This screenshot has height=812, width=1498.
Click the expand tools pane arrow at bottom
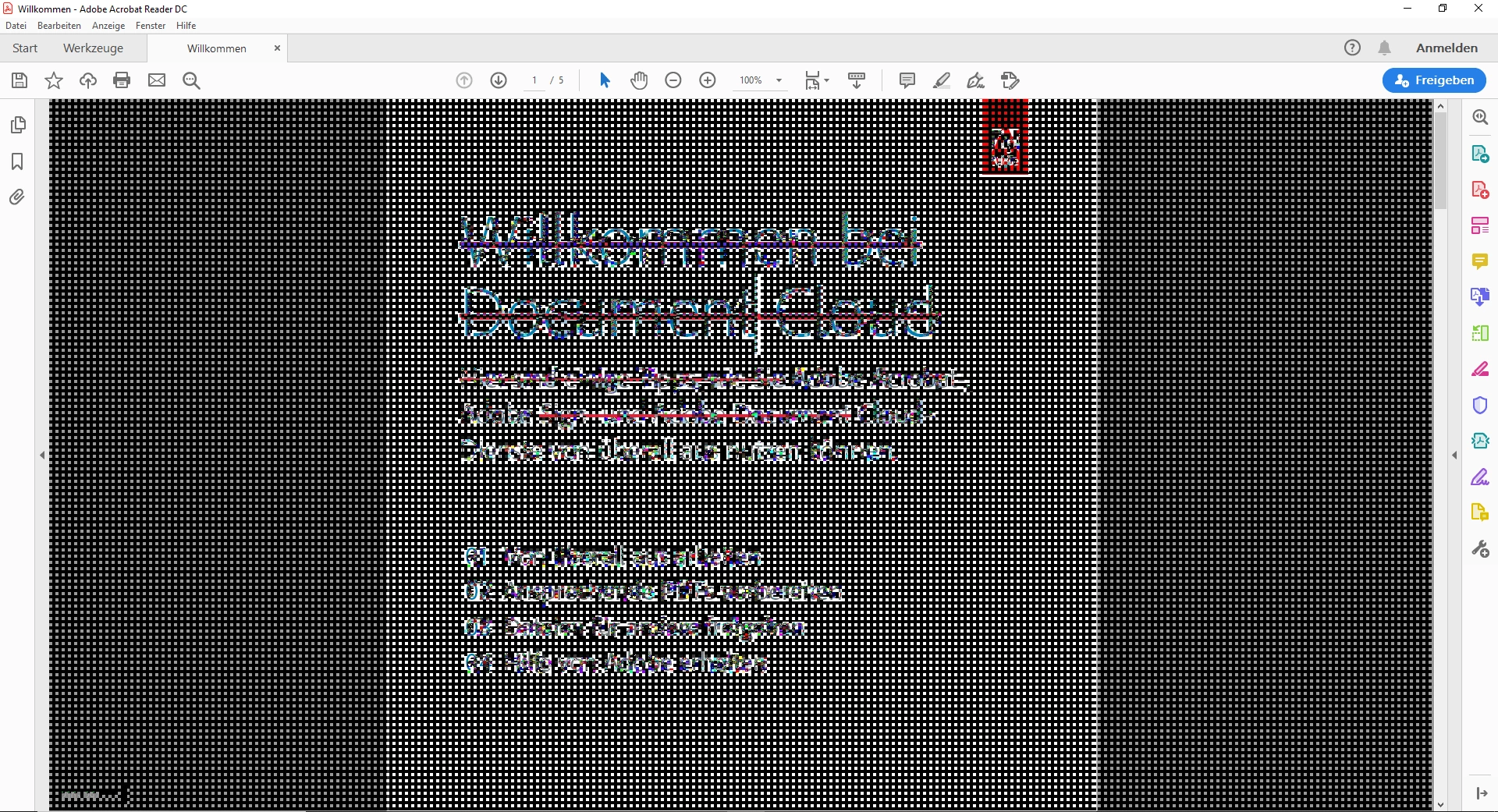click(x=1481, y=793)
